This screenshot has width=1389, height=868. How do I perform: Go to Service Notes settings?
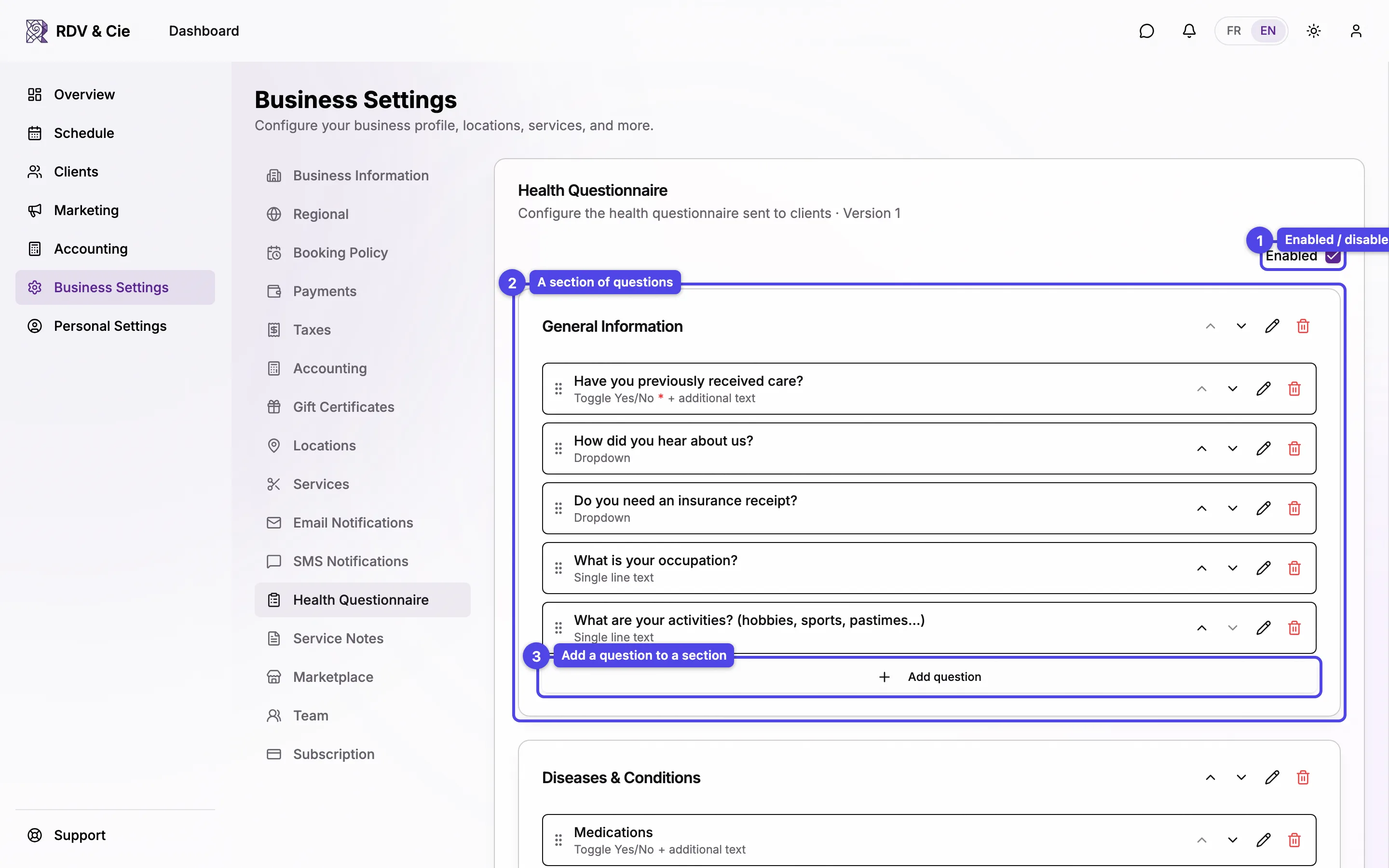pos(362,638)
